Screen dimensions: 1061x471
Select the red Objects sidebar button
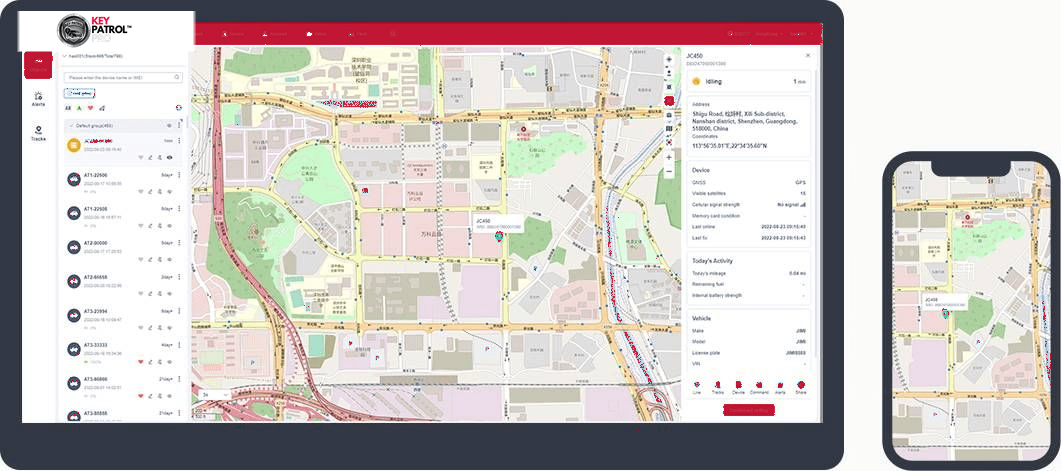[x=39, y=64]
